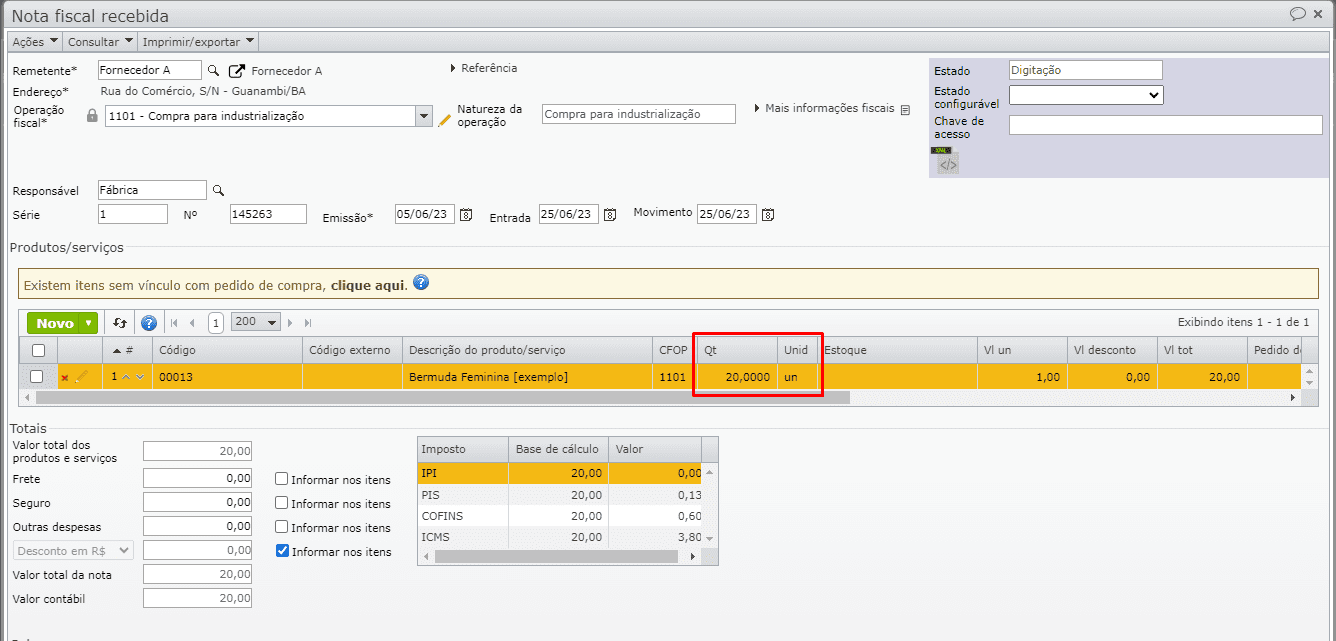Check Informar nos itens for Outras despesas

(x=282, y=527)
